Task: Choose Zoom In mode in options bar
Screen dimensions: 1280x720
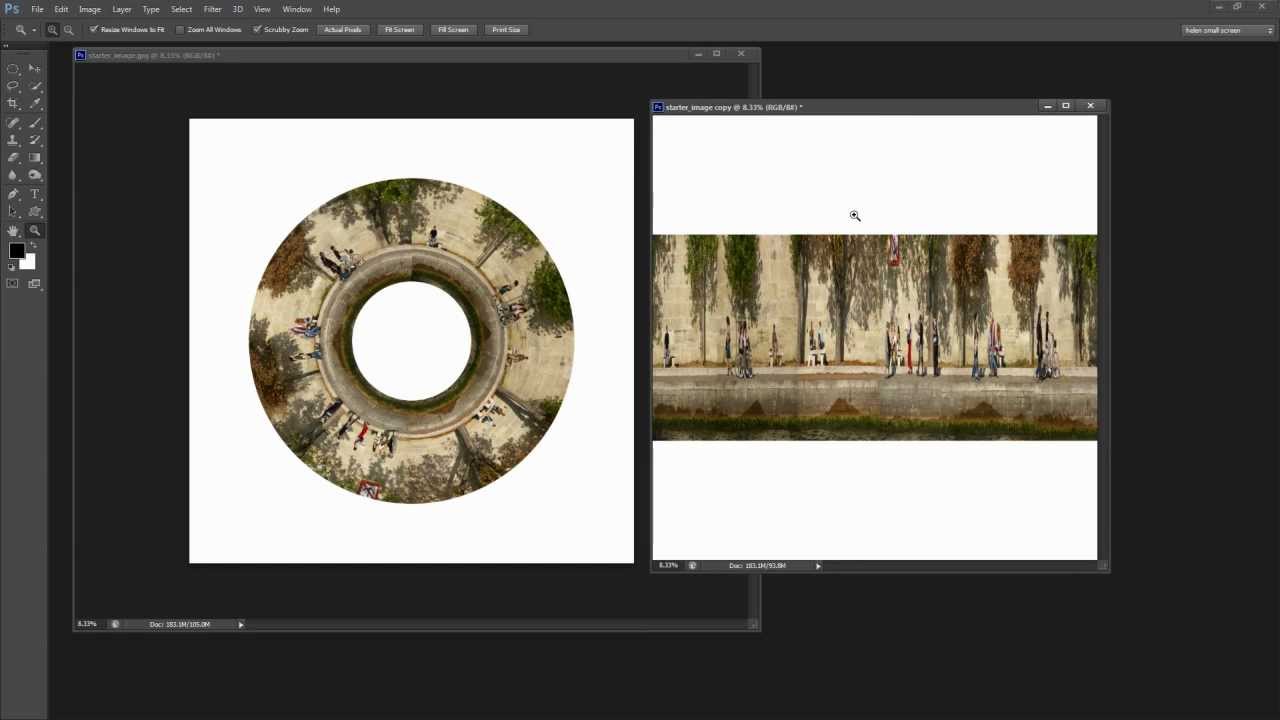Action: (52, 30)
